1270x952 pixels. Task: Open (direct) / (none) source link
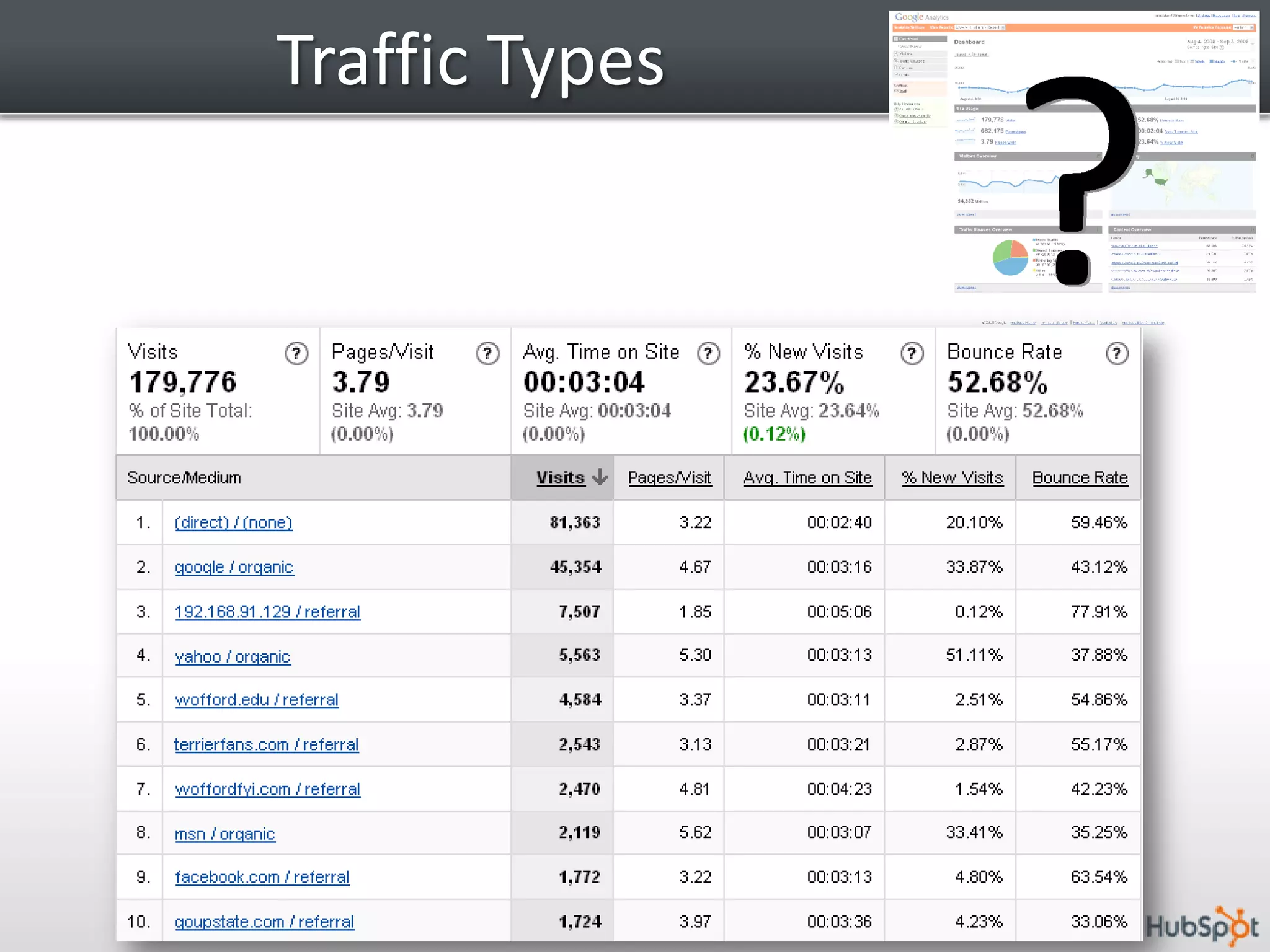pos(233,522)
